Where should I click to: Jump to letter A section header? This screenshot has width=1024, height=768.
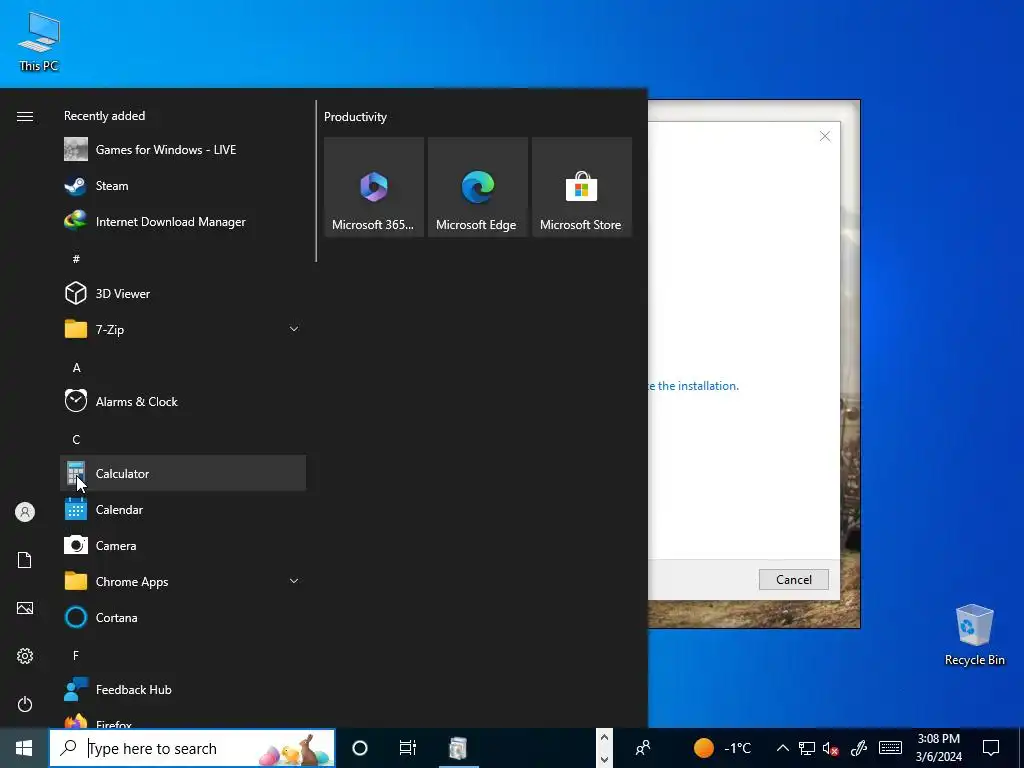[76, 368]
